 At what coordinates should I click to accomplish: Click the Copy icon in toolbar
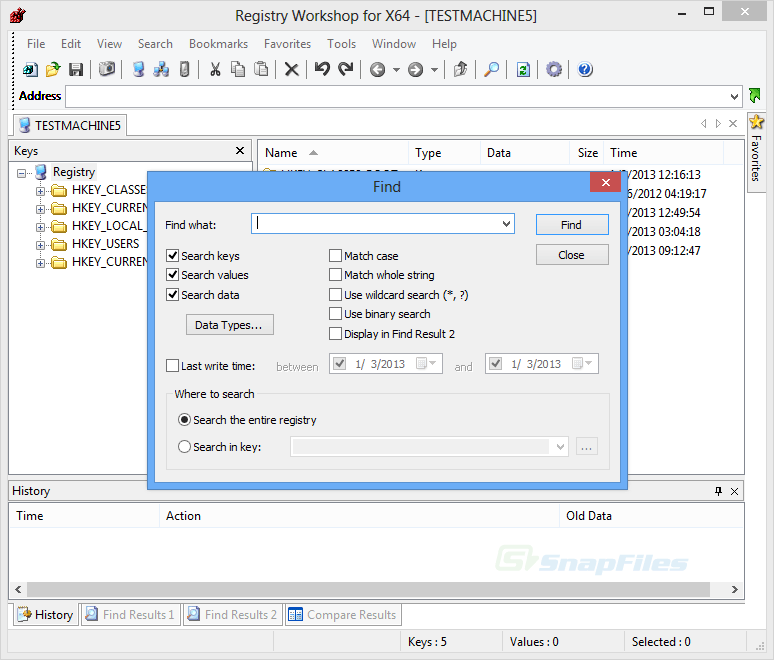(x=238, y=69)
